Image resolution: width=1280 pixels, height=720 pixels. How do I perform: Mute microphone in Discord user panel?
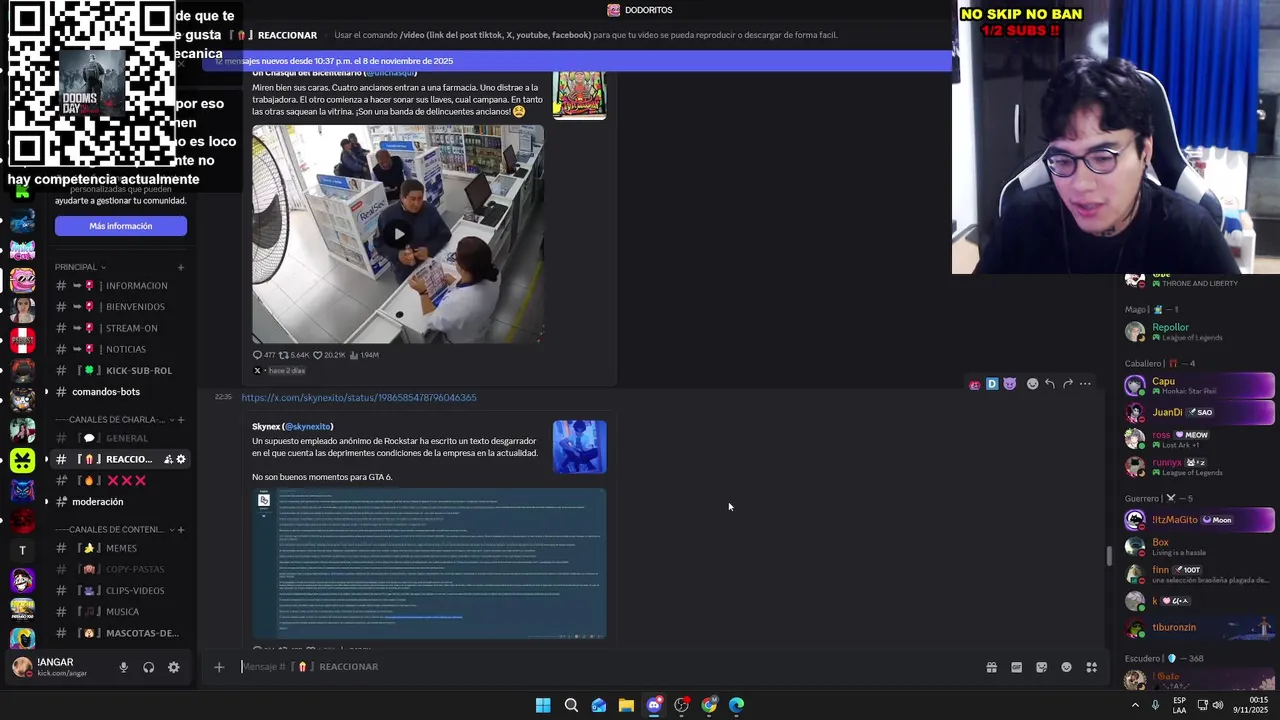(123, 667)
